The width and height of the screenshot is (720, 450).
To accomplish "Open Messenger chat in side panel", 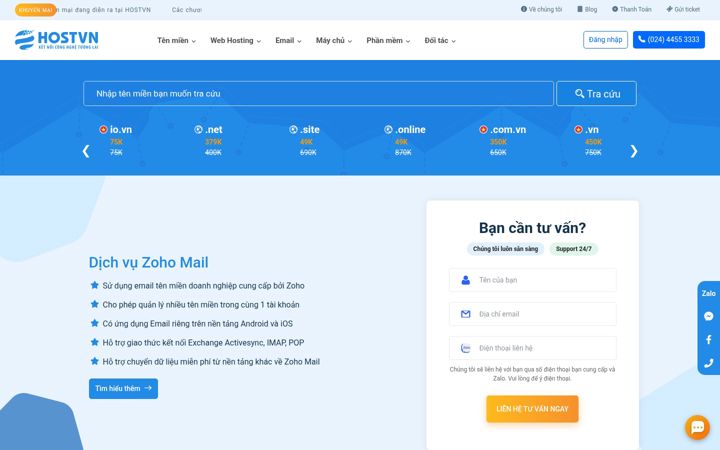I will pos(709,316).
